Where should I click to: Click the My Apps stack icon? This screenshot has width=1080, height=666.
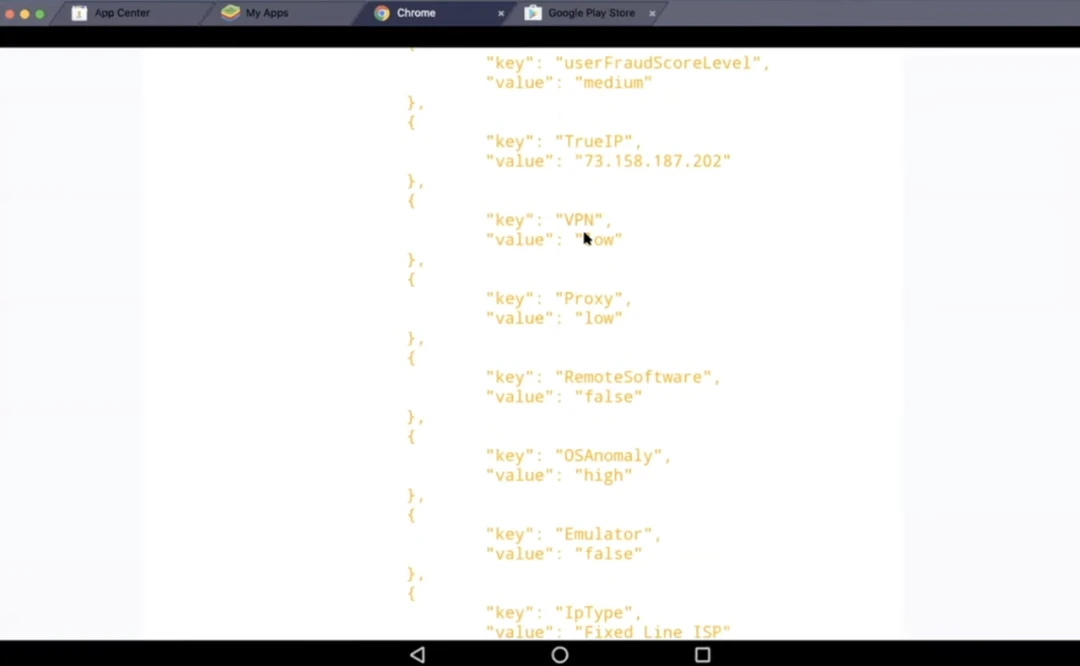[231, 12]
